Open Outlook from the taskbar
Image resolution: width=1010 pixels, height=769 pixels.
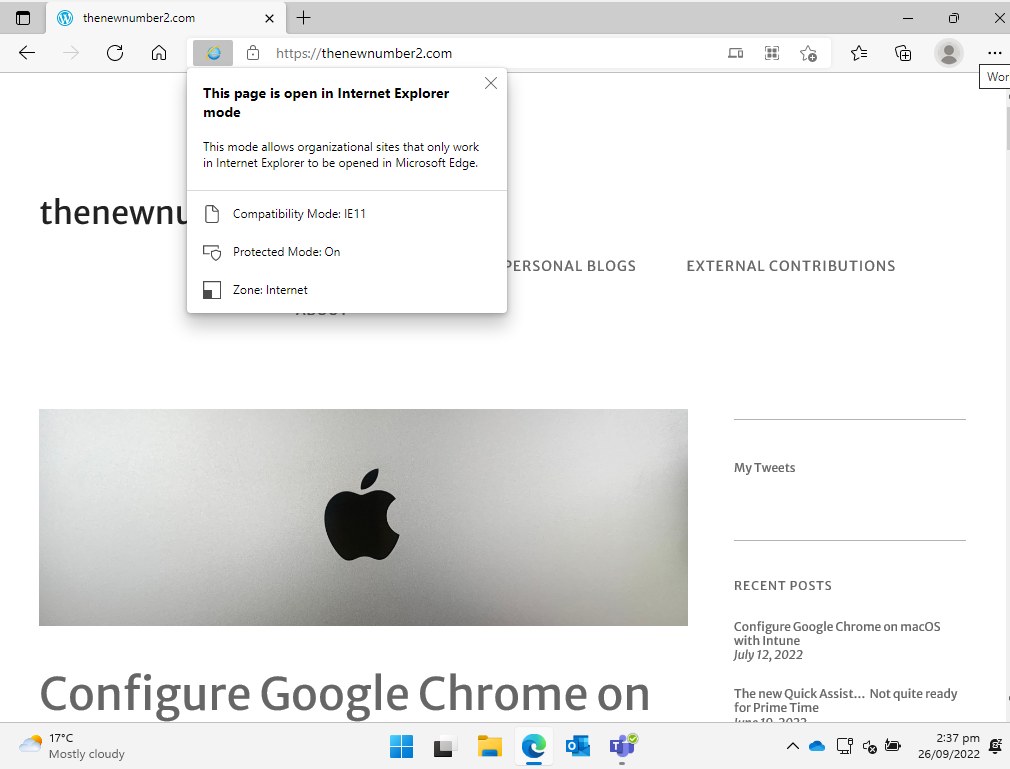click(578, 746)
